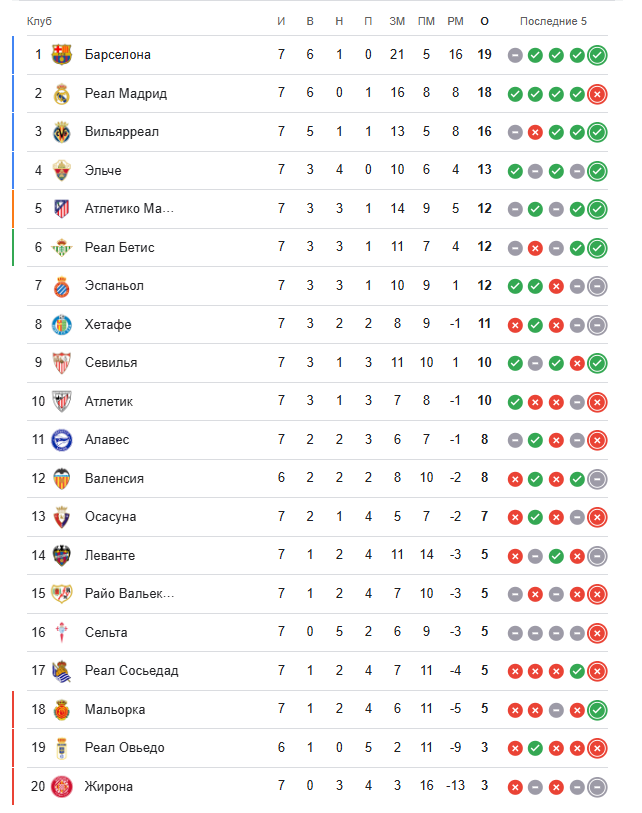Click the Клуб column header
The height and width of the screenshot is (813, 642).
[x=40, y=21]
